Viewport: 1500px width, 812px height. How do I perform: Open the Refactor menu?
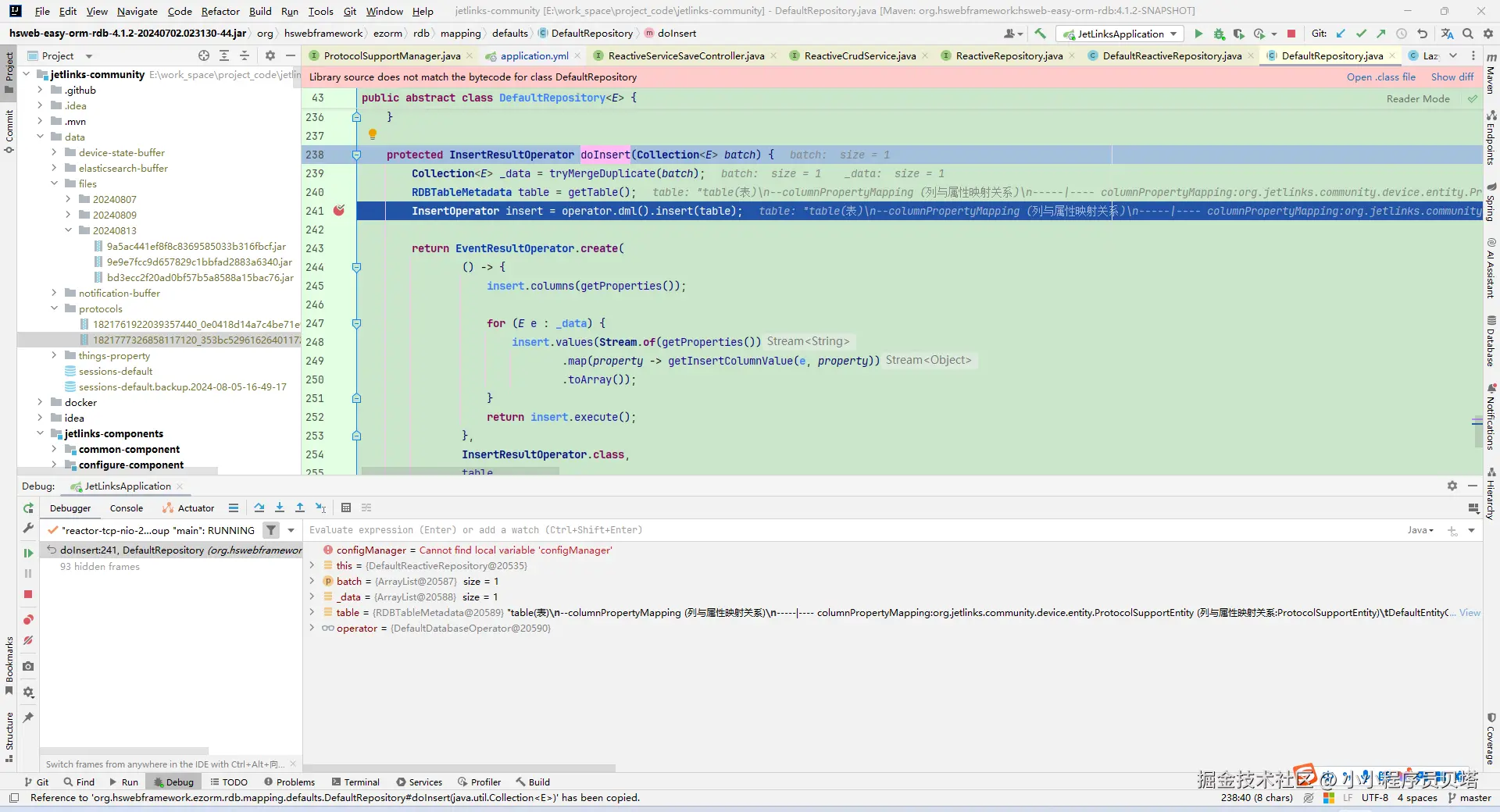click(x=220, y=11)
